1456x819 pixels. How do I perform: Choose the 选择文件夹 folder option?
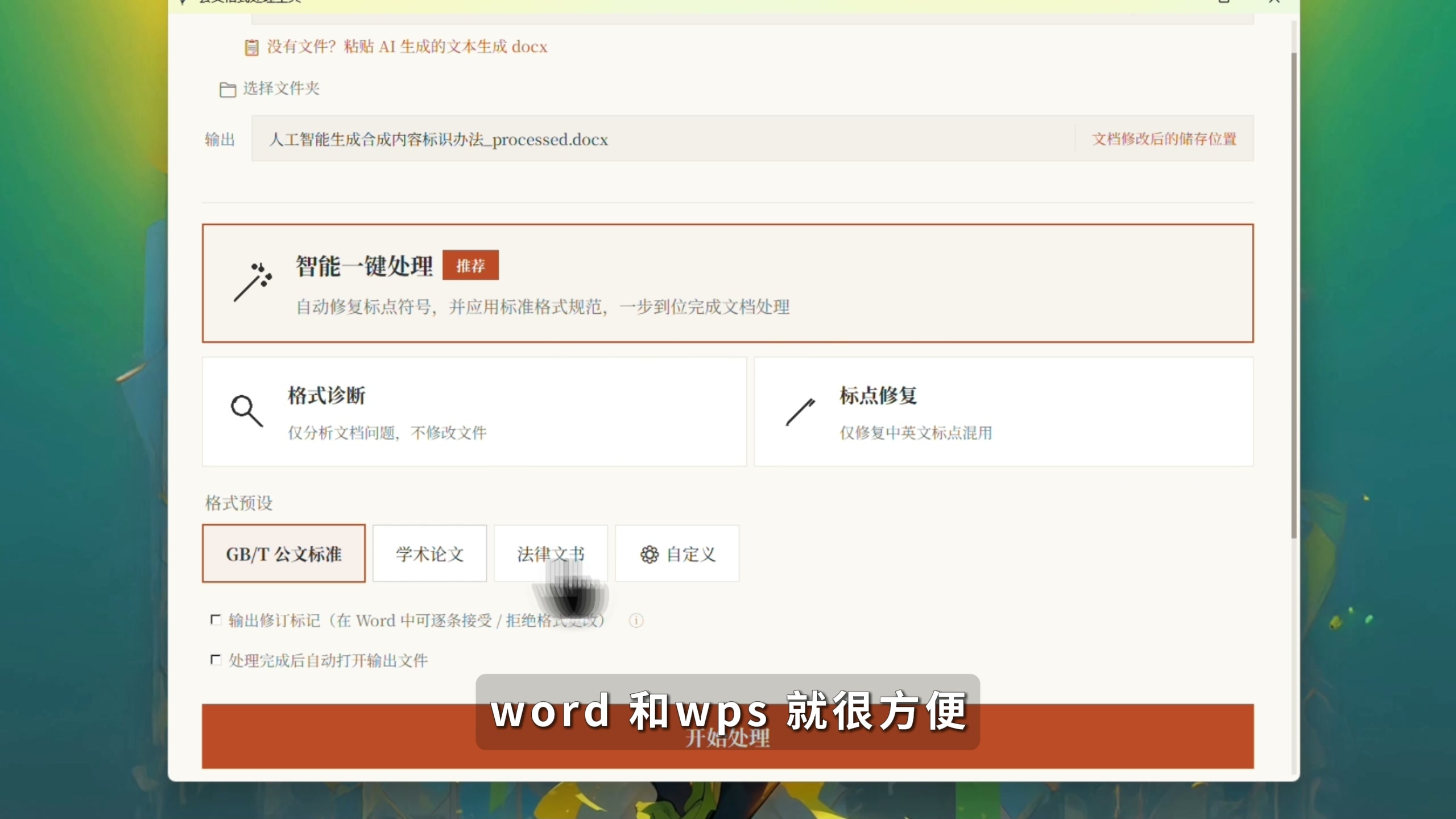[281, 88]
